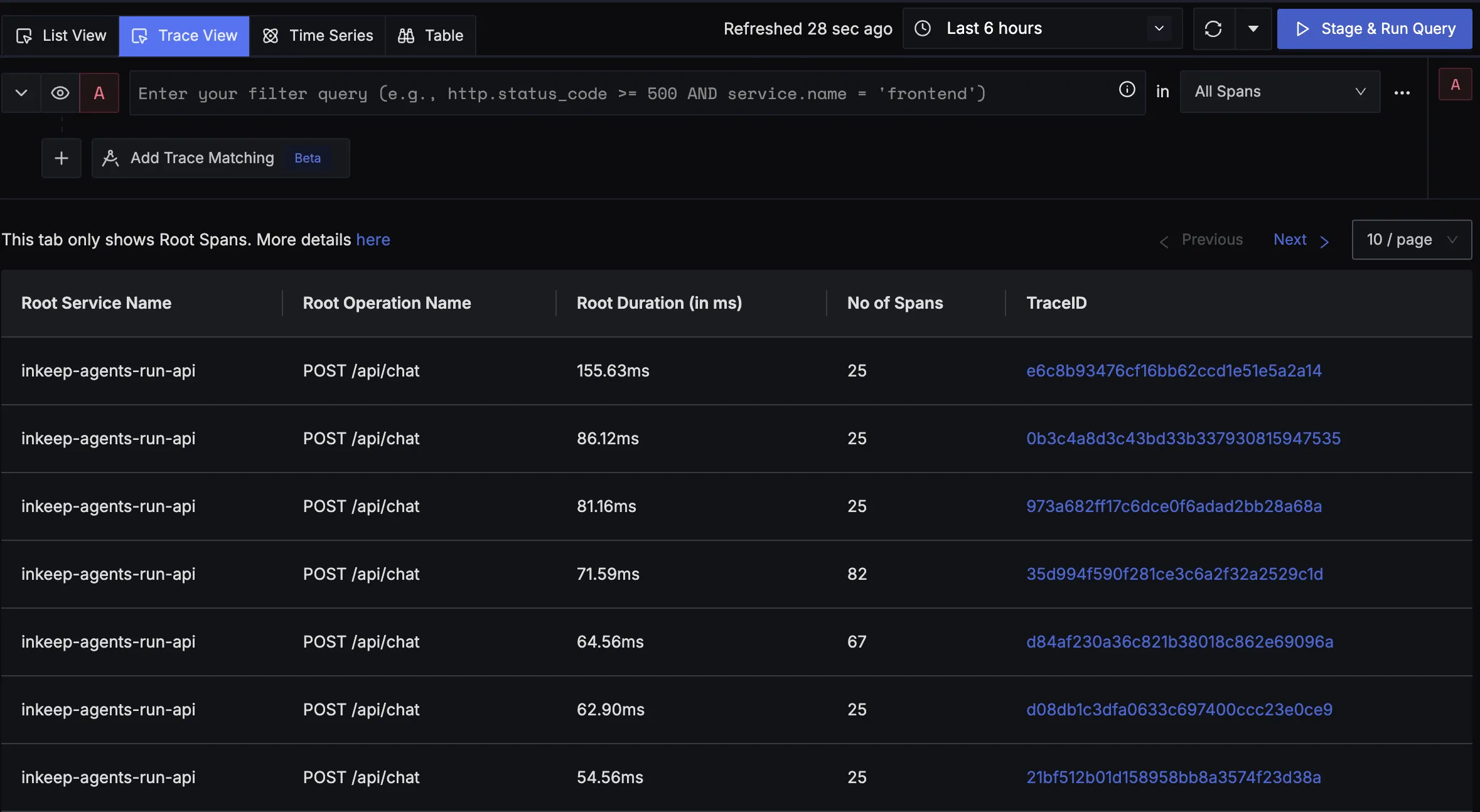Open the 10 / page size dropdown
This screenshot has height=812, width=1480.
coord(1411,240)
